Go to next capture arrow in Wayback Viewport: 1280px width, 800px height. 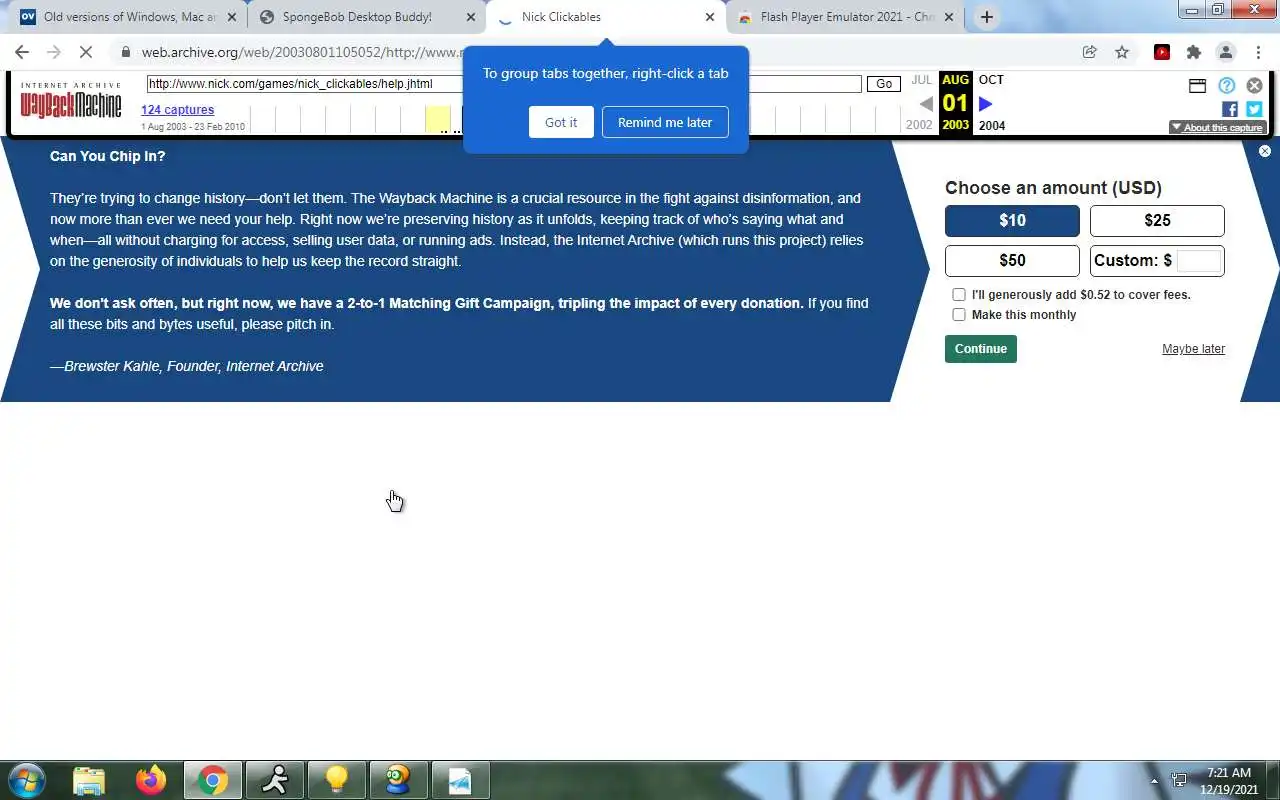(985, 103)
